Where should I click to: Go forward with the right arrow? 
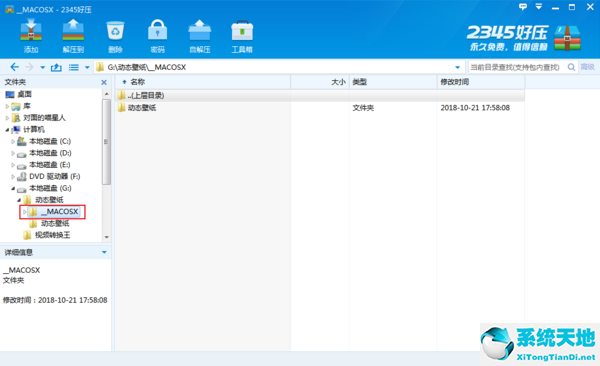(x=29, y=67)
